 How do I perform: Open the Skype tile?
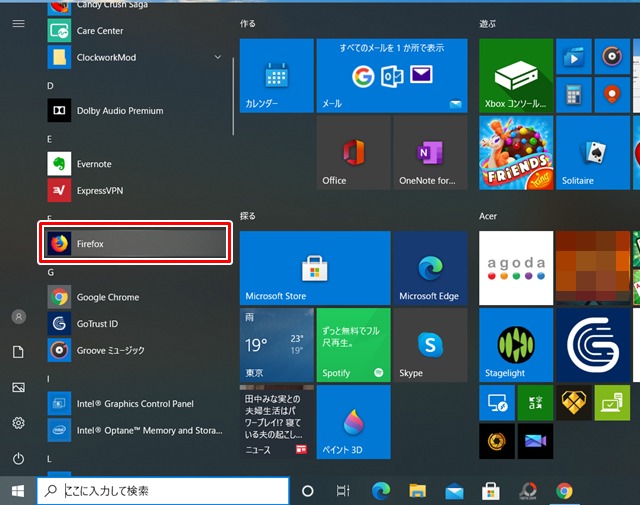pyautogui.click(x=430, y=345)
